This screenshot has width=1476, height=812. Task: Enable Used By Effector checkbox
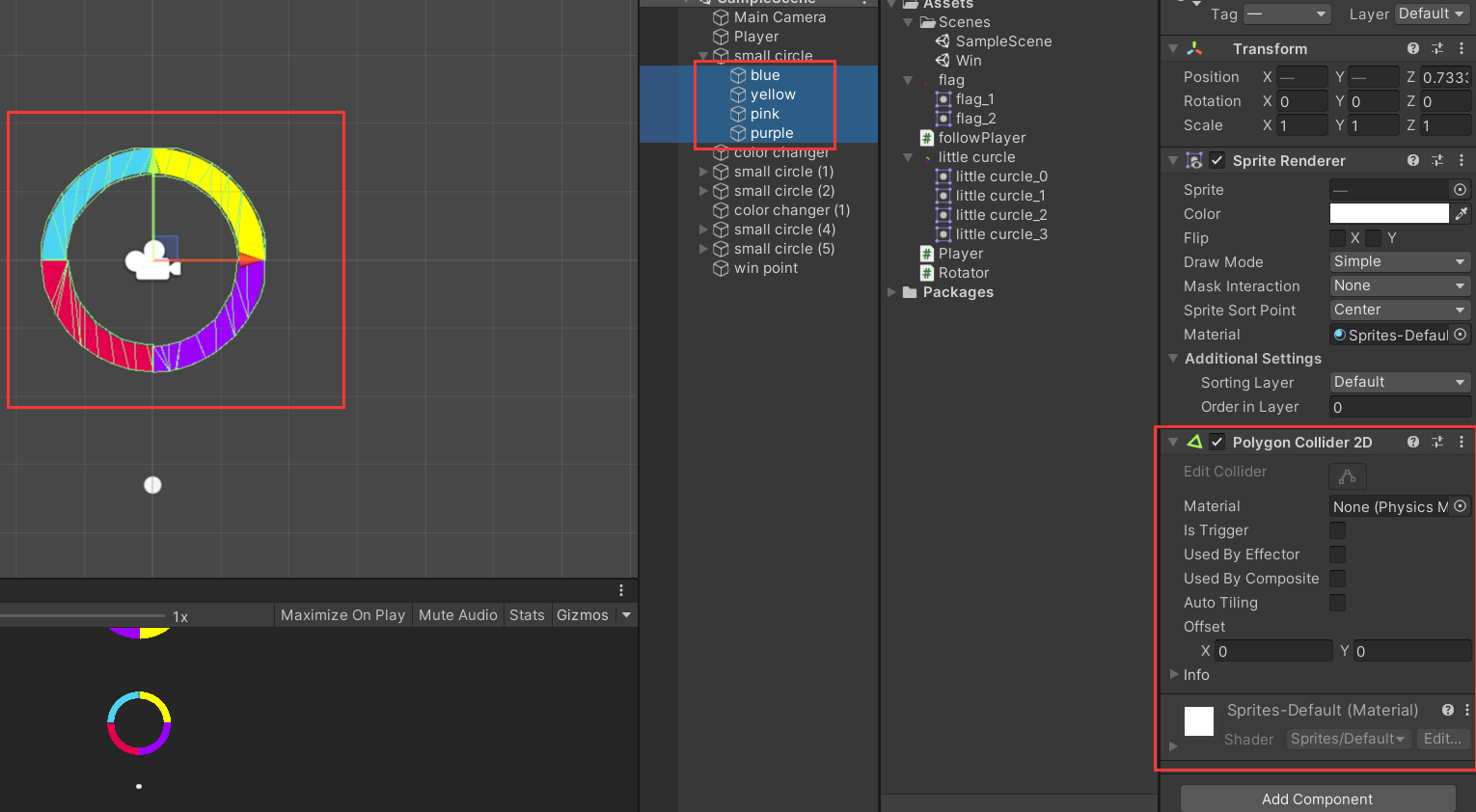click(x=1337, y=555)
